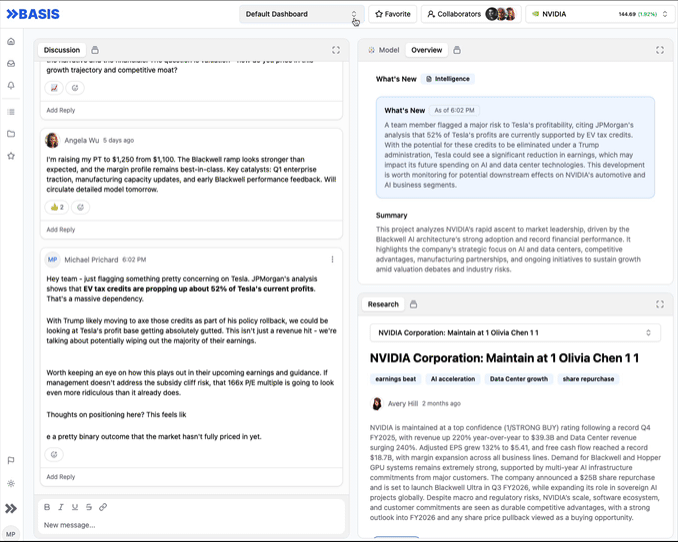Expand the Research panel to fullscreen
Image resolution: width=678 pixels, height=542 pixels.
pyautogui.click(x=660, y=304)
